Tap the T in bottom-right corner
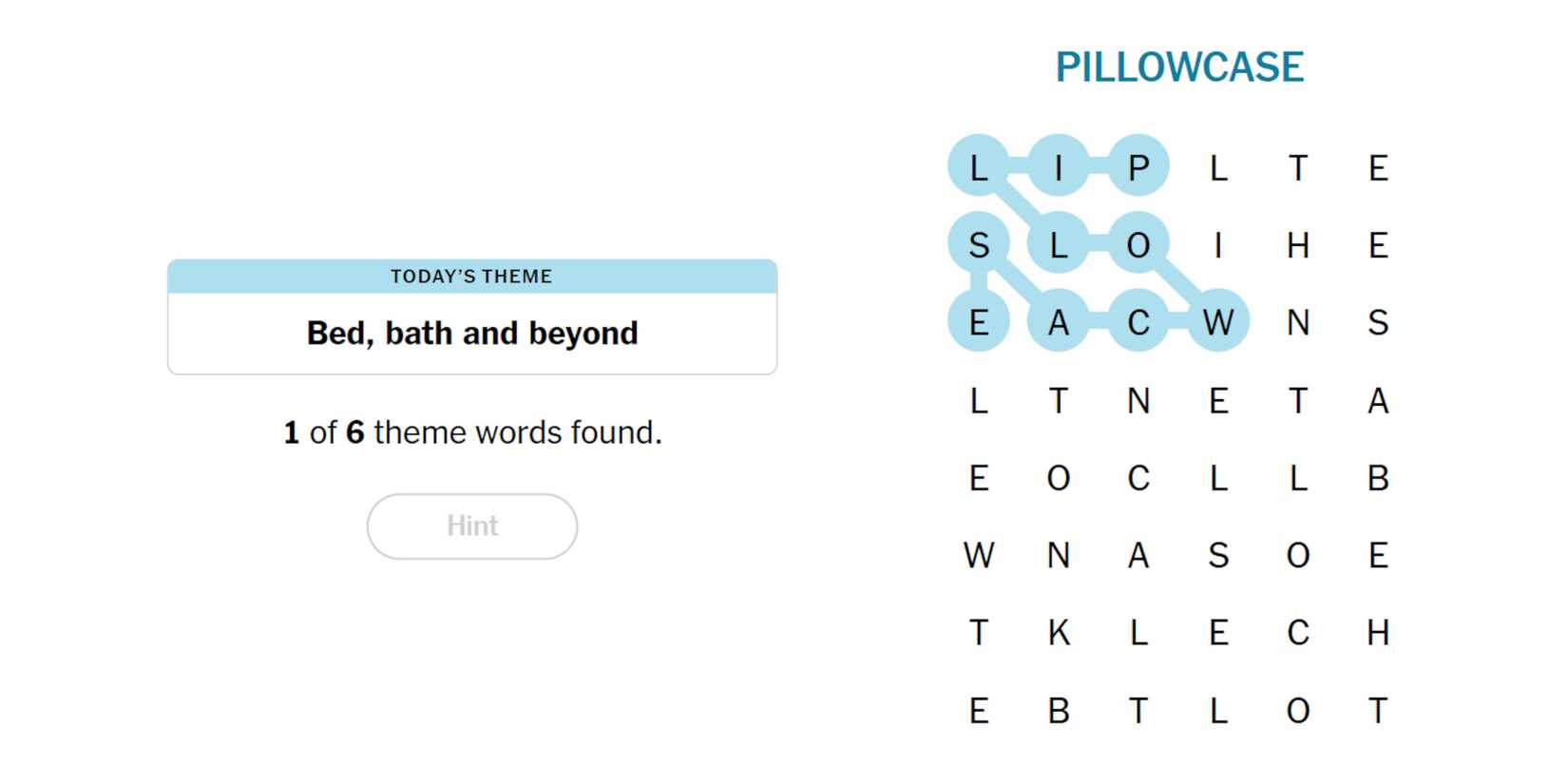 click(1378, 710)
